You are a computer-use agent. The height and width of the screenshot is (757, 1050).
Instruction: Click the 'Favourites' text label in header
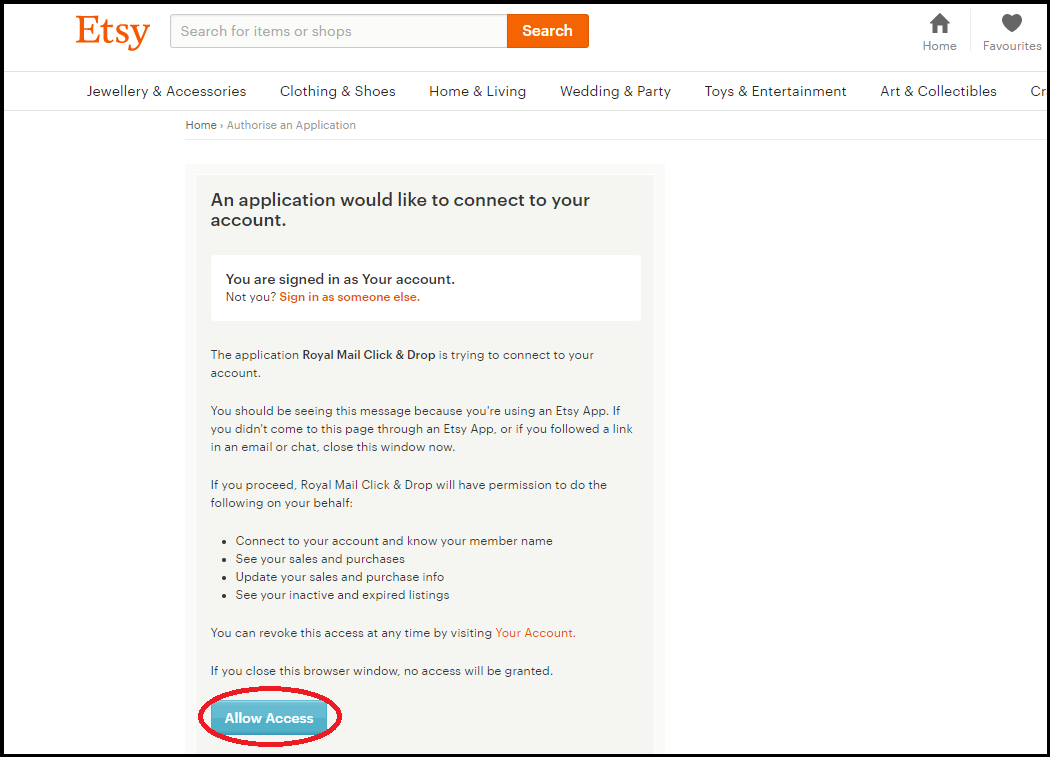pos(1012,46)
